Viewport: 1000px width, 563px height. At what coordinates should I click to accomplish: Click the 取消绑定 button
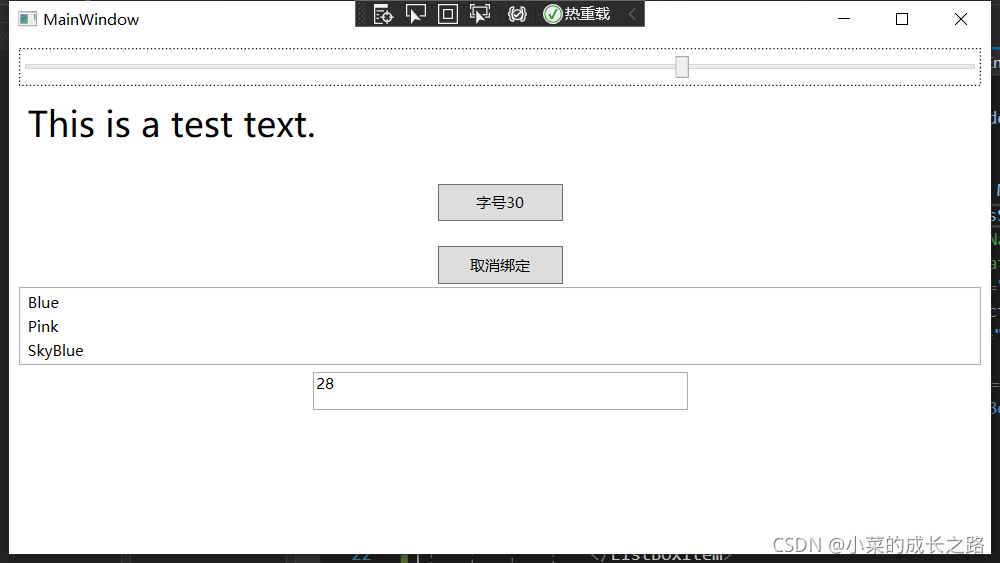500,265
